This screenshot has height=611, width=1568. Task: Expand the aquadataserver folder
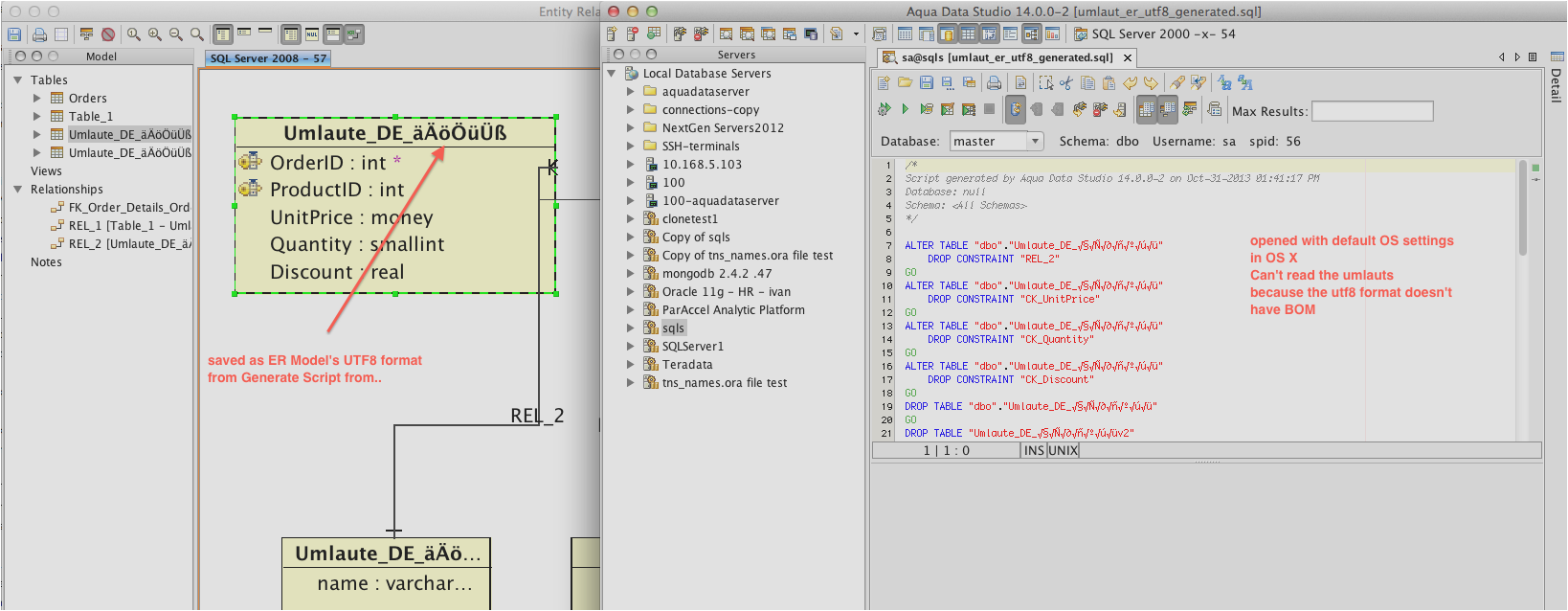pyautogui.click(x=631, y=92)
